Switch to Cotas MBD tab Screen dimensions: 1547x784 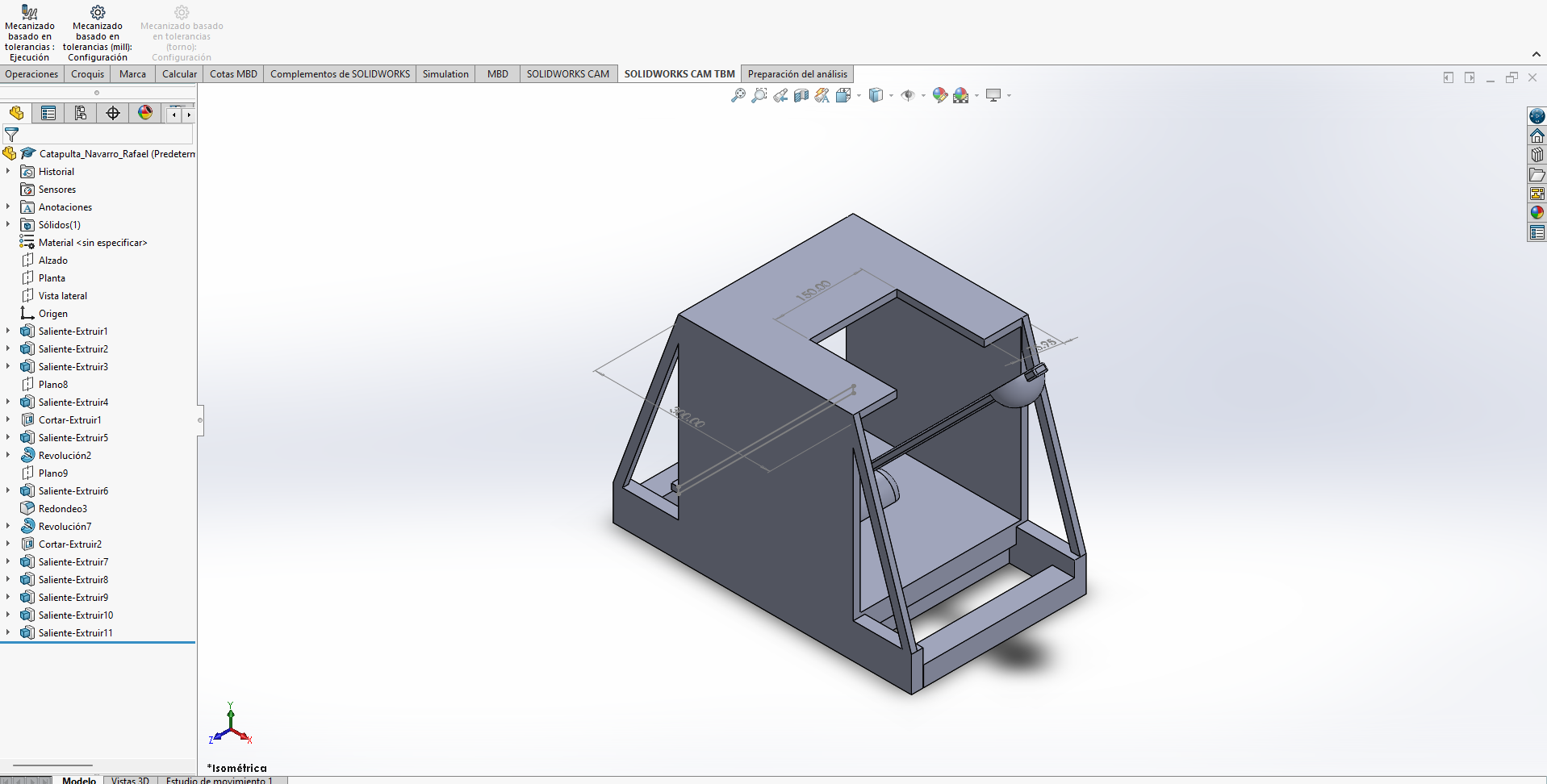pyautogui.click(x=233, y=73)
